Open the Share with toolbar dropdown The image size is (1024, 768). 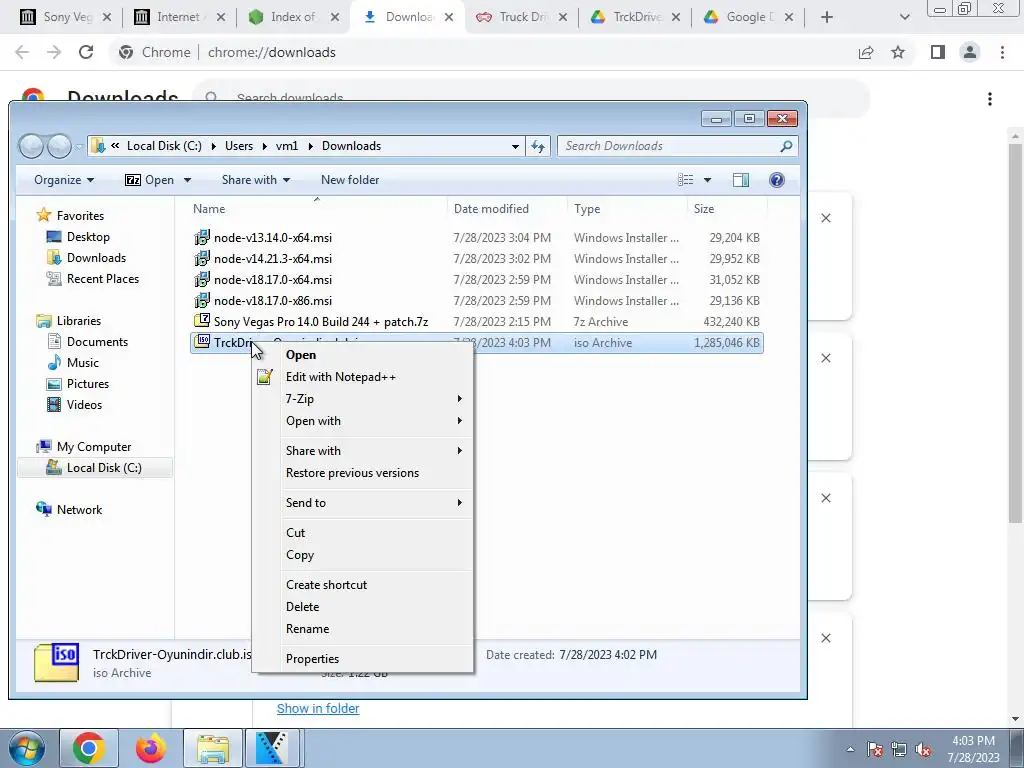tap(255, 180)
